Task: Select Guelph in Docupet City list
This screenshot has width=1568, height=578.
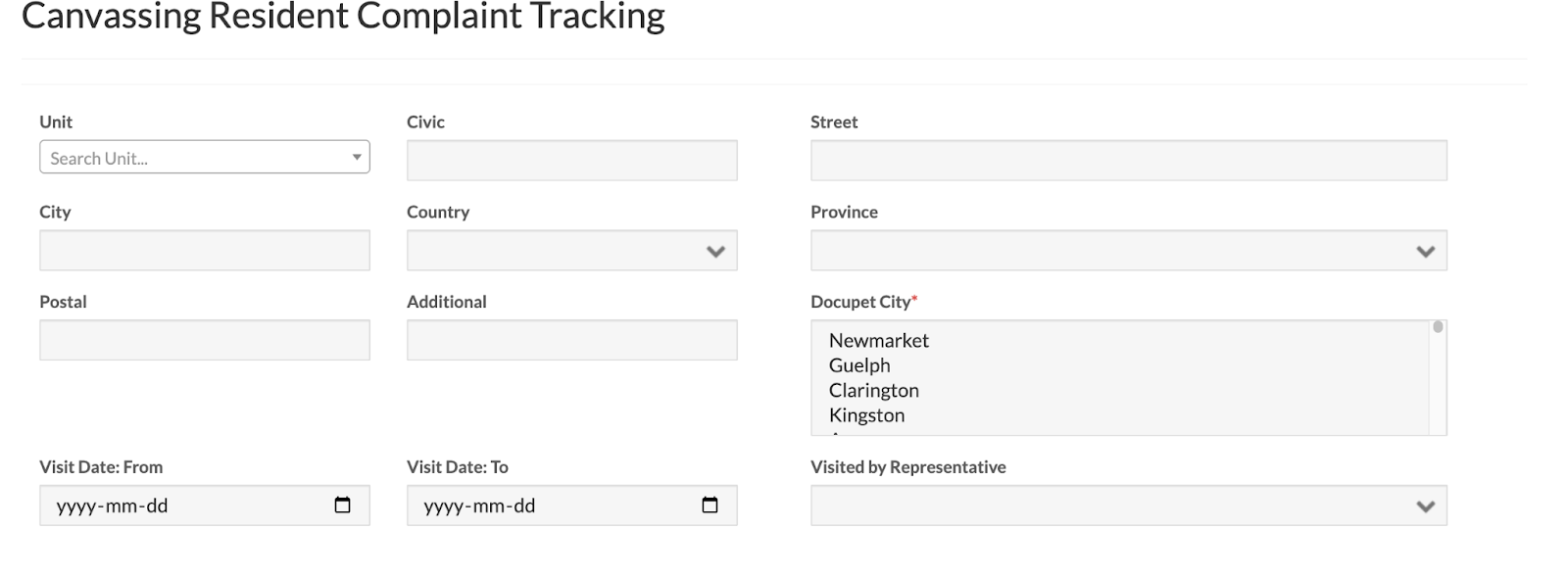Action: 859,365
